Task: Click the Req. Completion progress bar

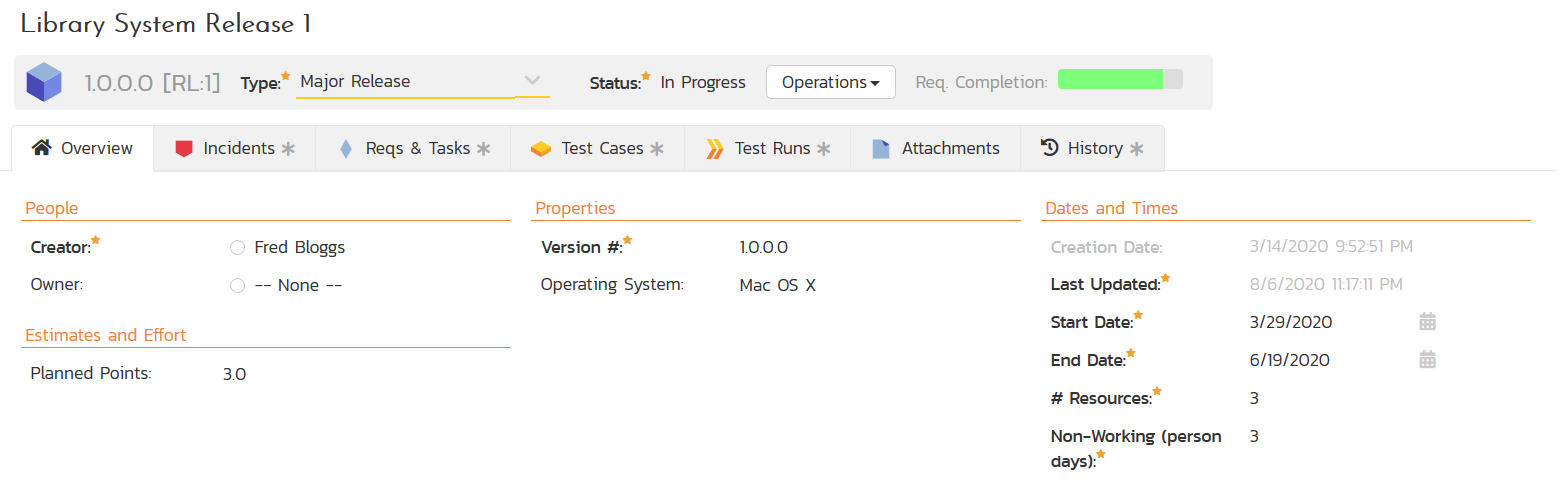Action: click(x=1120, y=80)
